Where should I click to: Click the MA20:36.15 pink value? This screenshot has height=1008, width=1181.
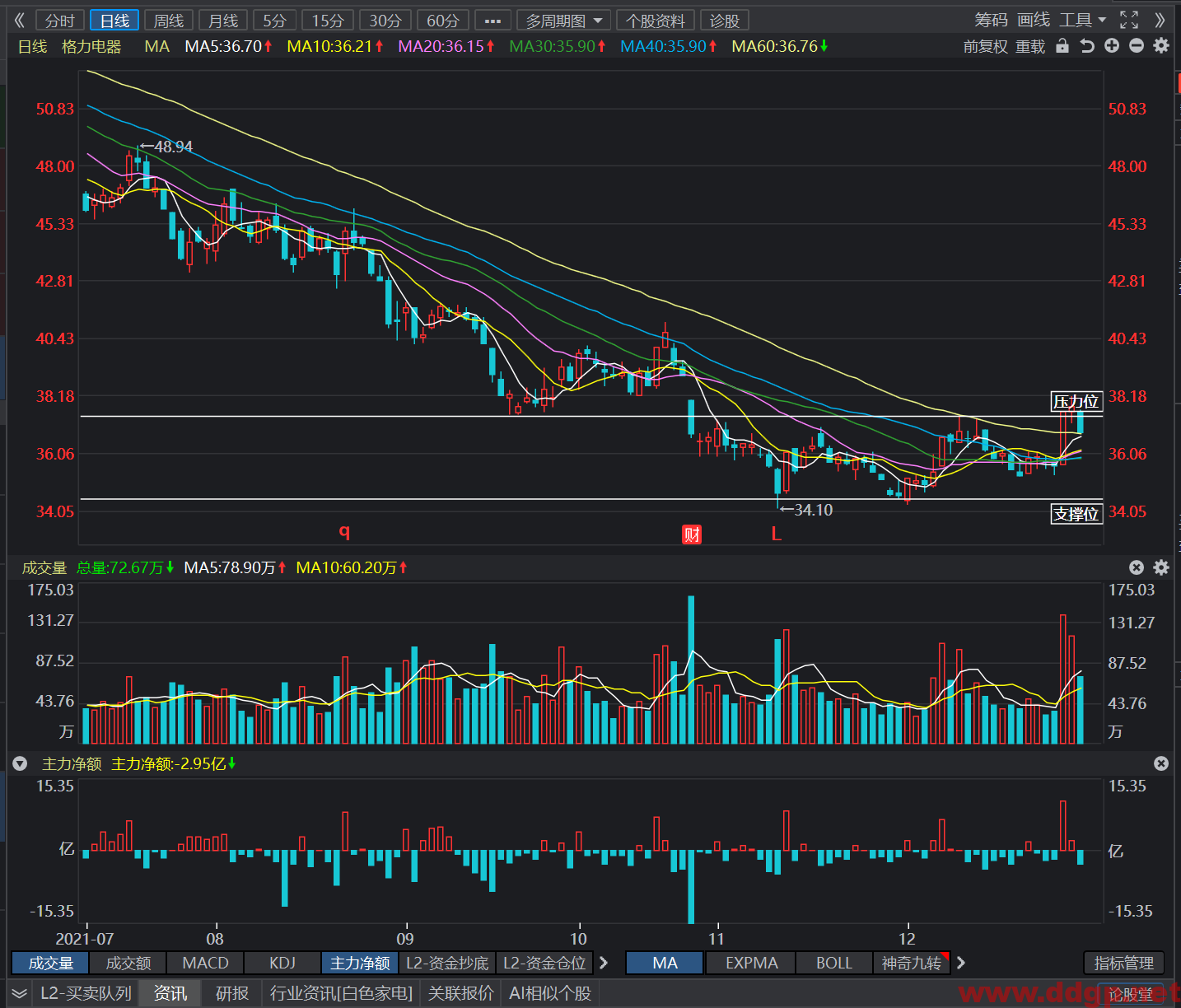446,47
